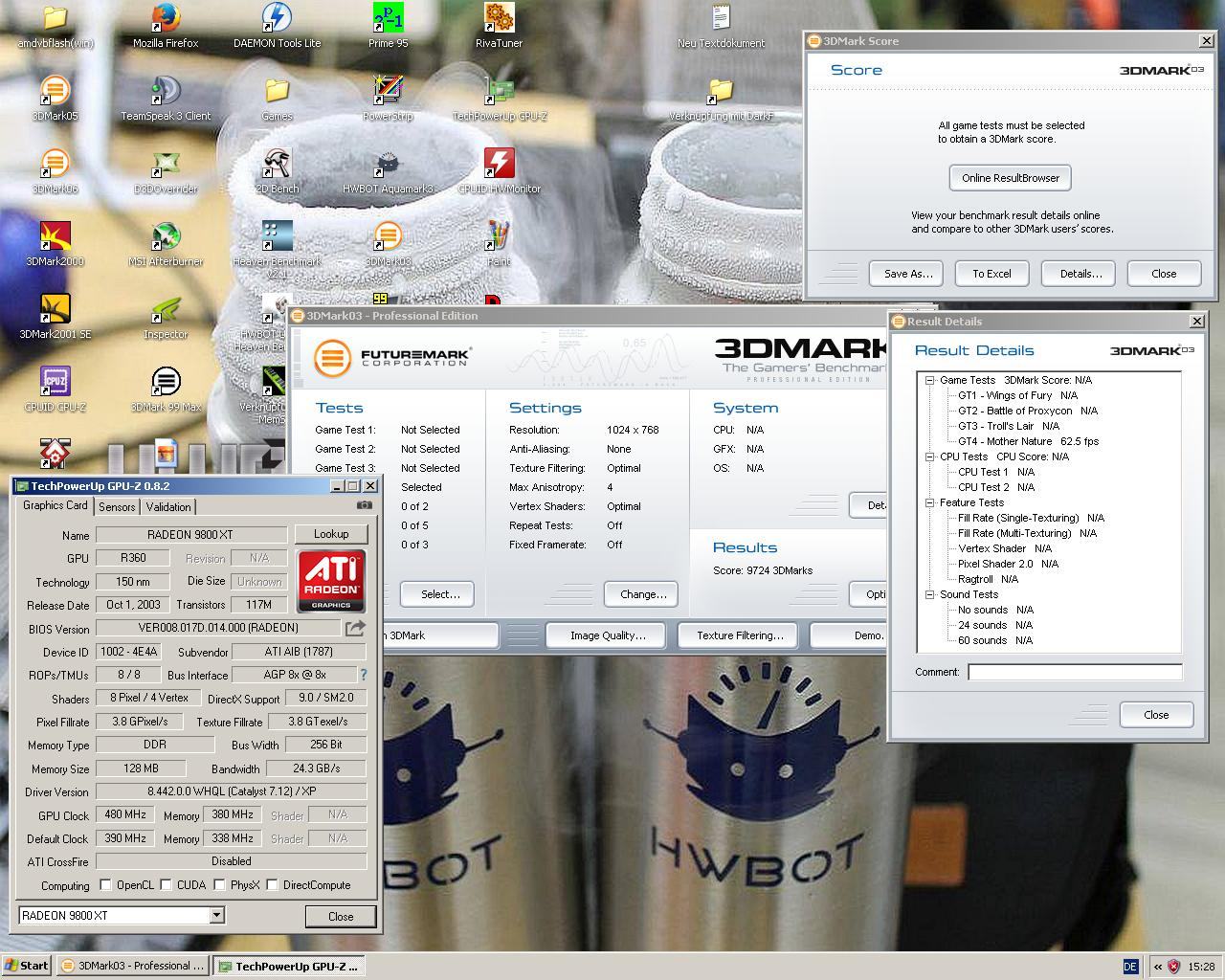
Task: Launch 3DMark03 desktop shortcut icon
Action: (x=388, y=244)
